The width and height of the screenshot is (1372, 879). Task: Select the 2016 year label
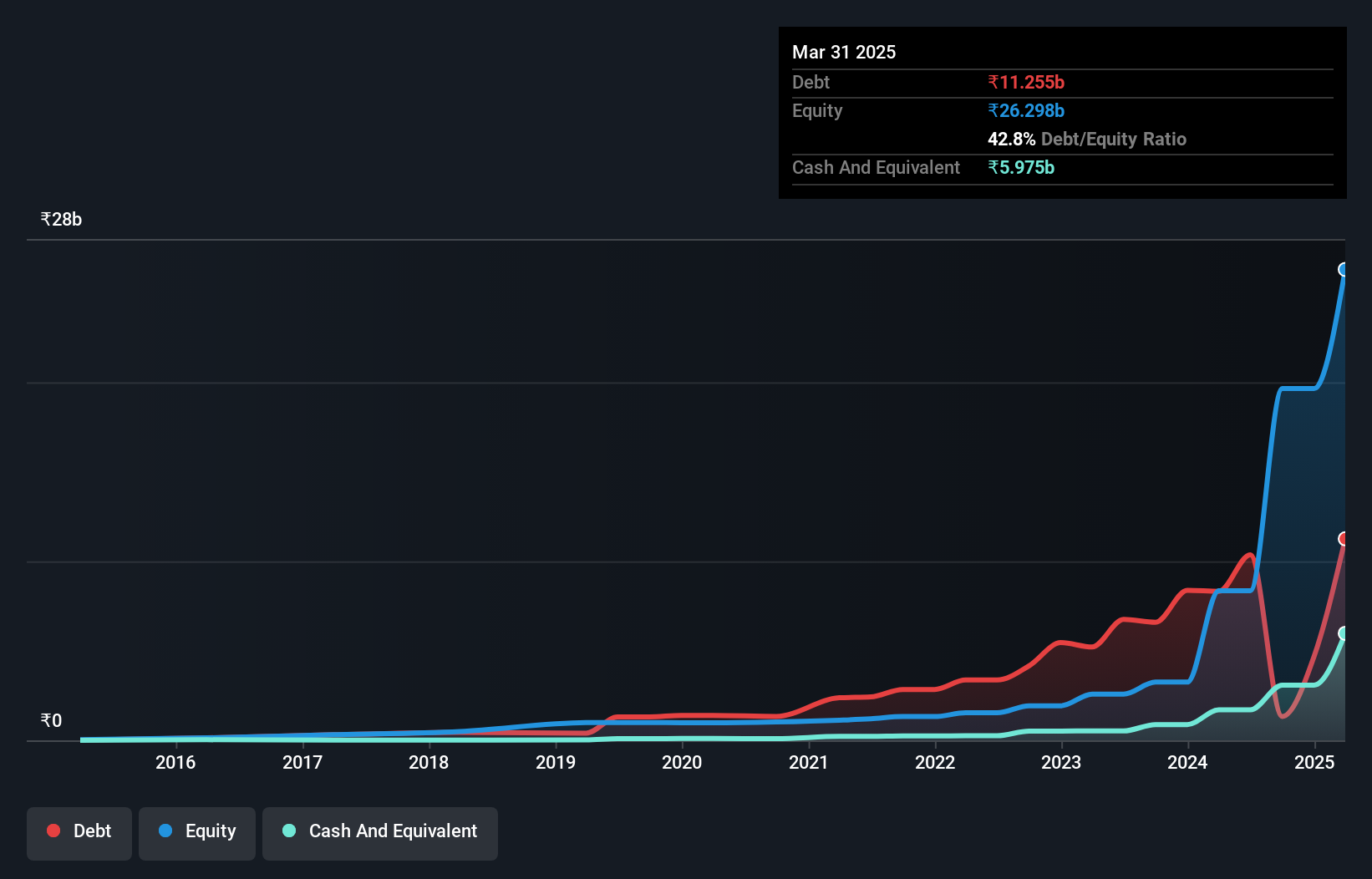pos(175,762)
